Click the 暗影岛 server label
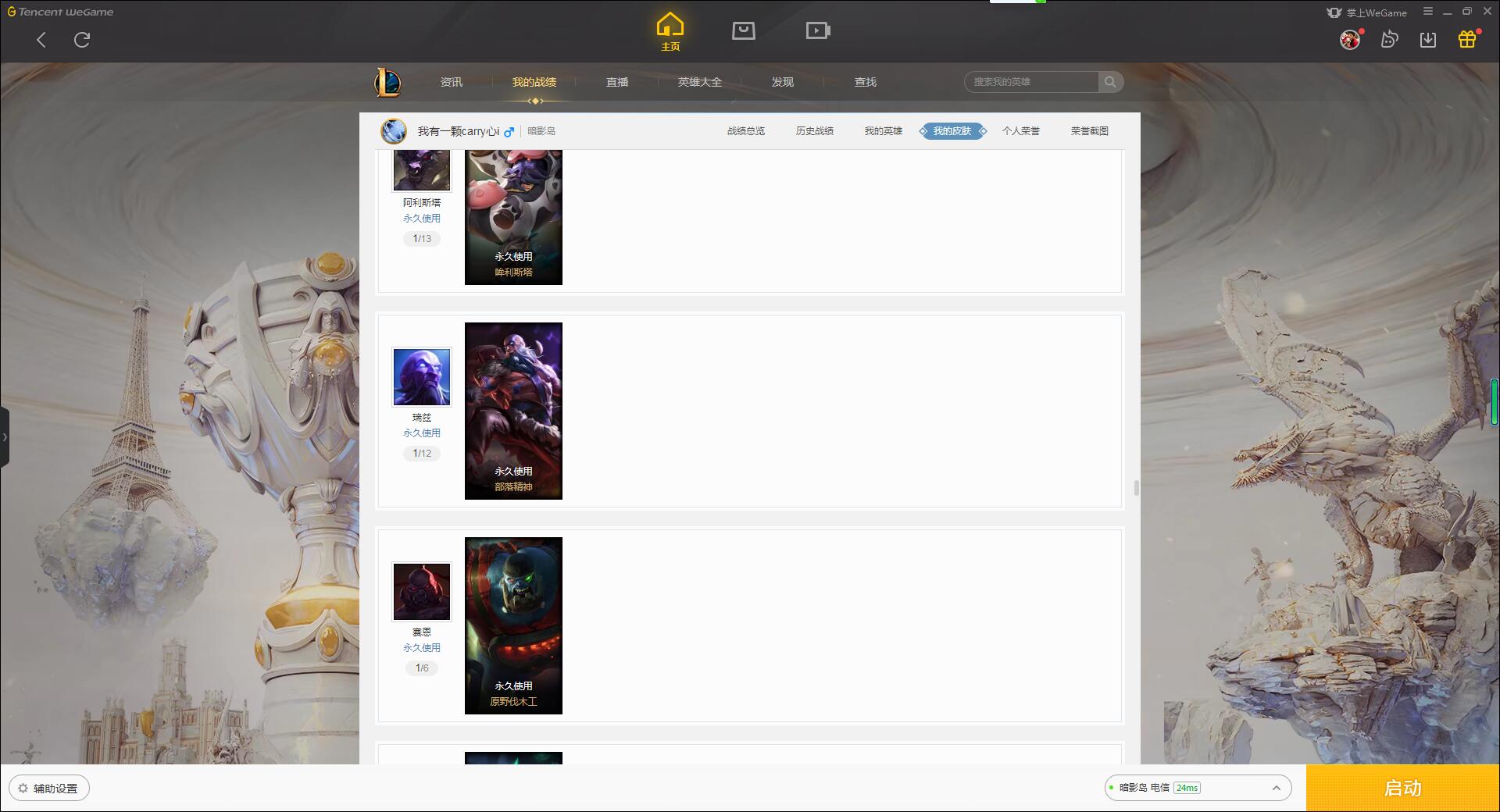 [x=541, y=131]
